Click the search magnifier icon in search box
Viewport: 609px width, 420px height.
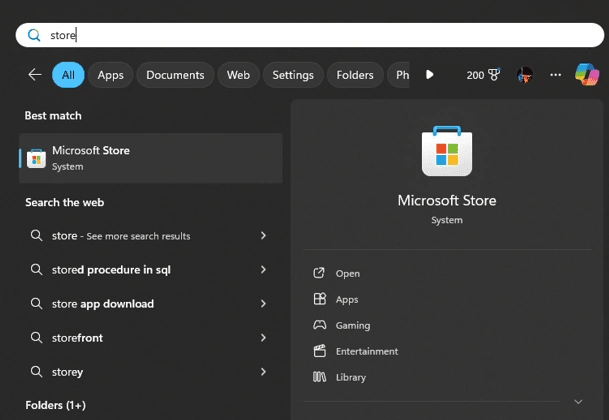coord(34,35)
